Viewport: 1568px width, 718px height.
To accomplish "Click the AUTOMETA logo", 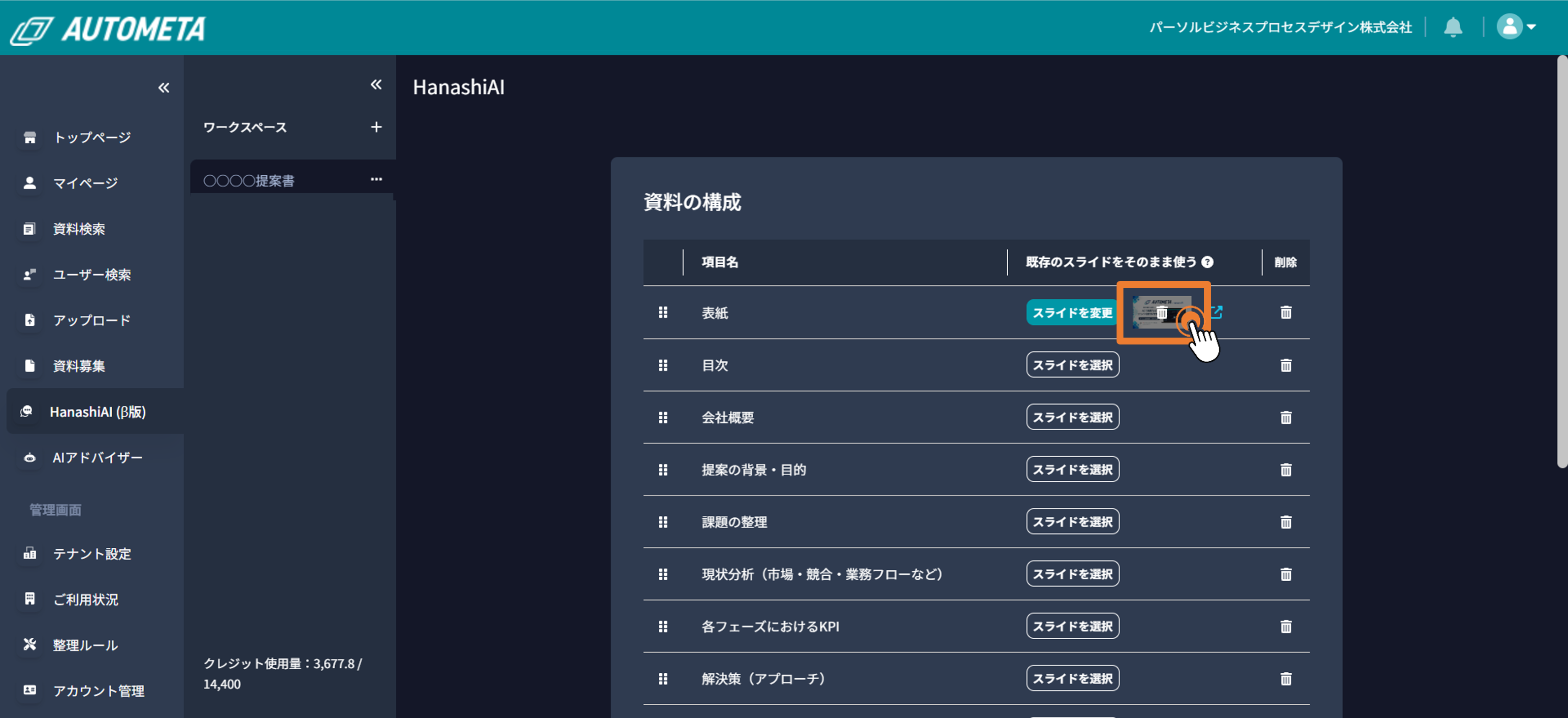I will coord(108,29).
